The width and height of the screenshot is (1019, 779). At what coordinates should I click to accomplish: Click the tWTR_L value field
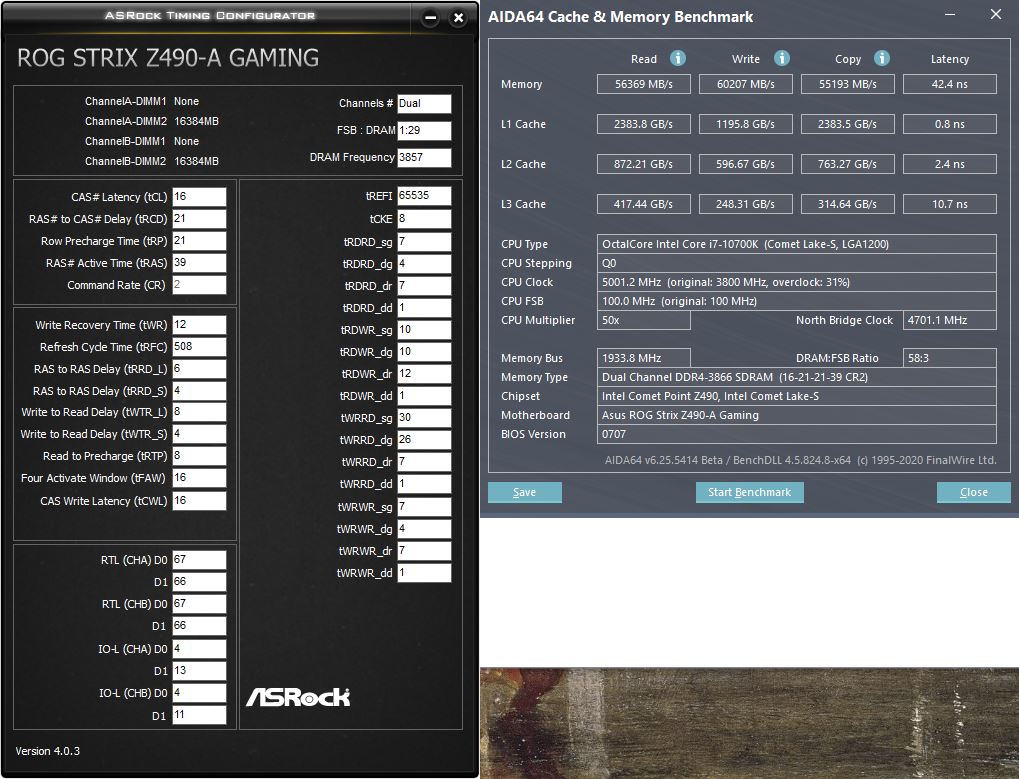tap(199, 412)
